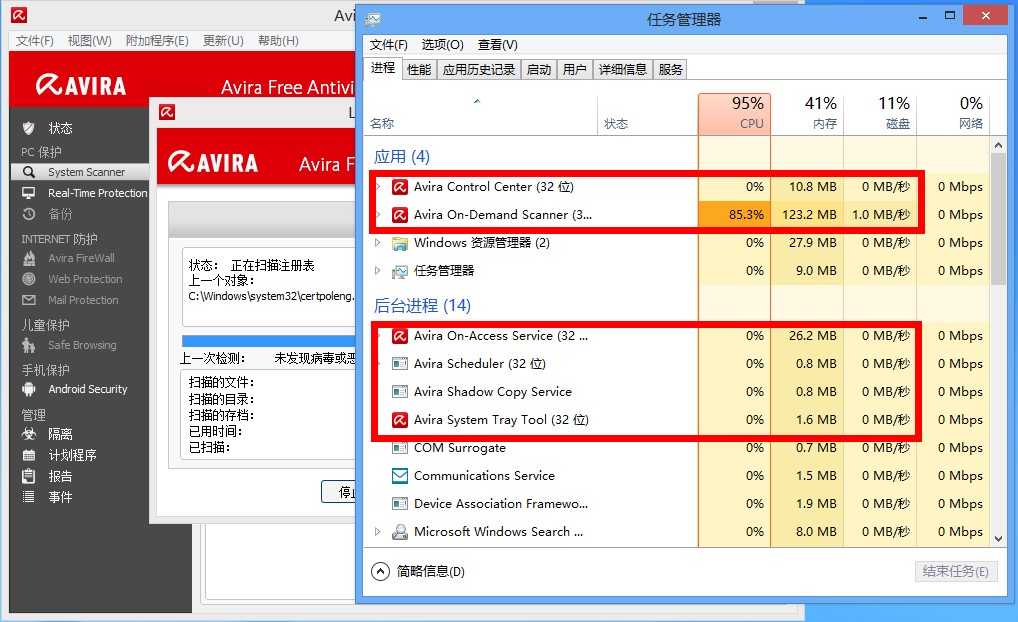
Task: Expand the Avira On-Demand Scanner process group
Action: [378, 215]
